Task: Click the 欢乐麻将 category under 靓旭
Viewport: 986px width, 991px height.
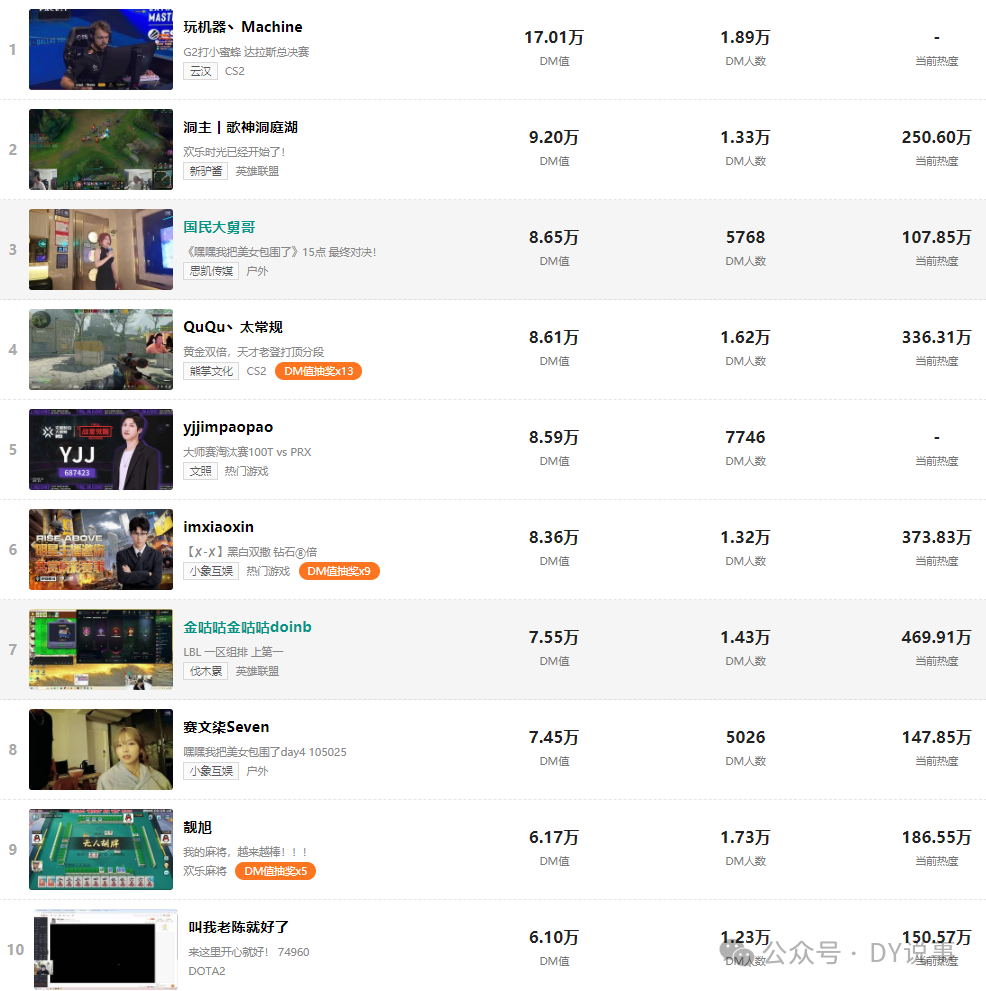Action: coord(205,871)
